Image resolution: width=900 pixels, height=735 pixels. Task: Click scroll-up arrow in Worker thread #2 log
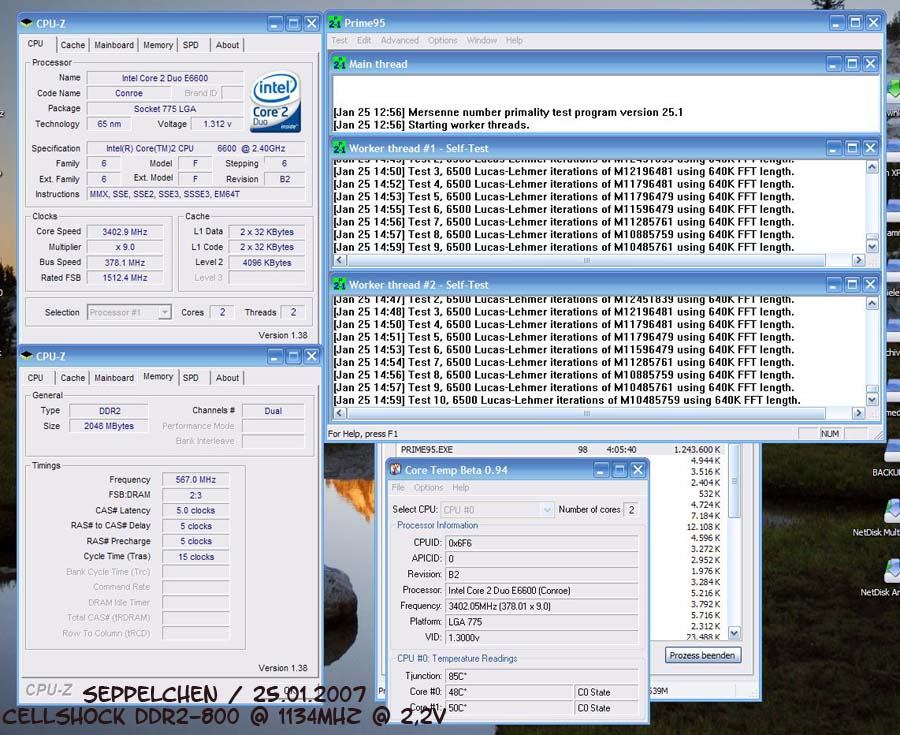872,304
